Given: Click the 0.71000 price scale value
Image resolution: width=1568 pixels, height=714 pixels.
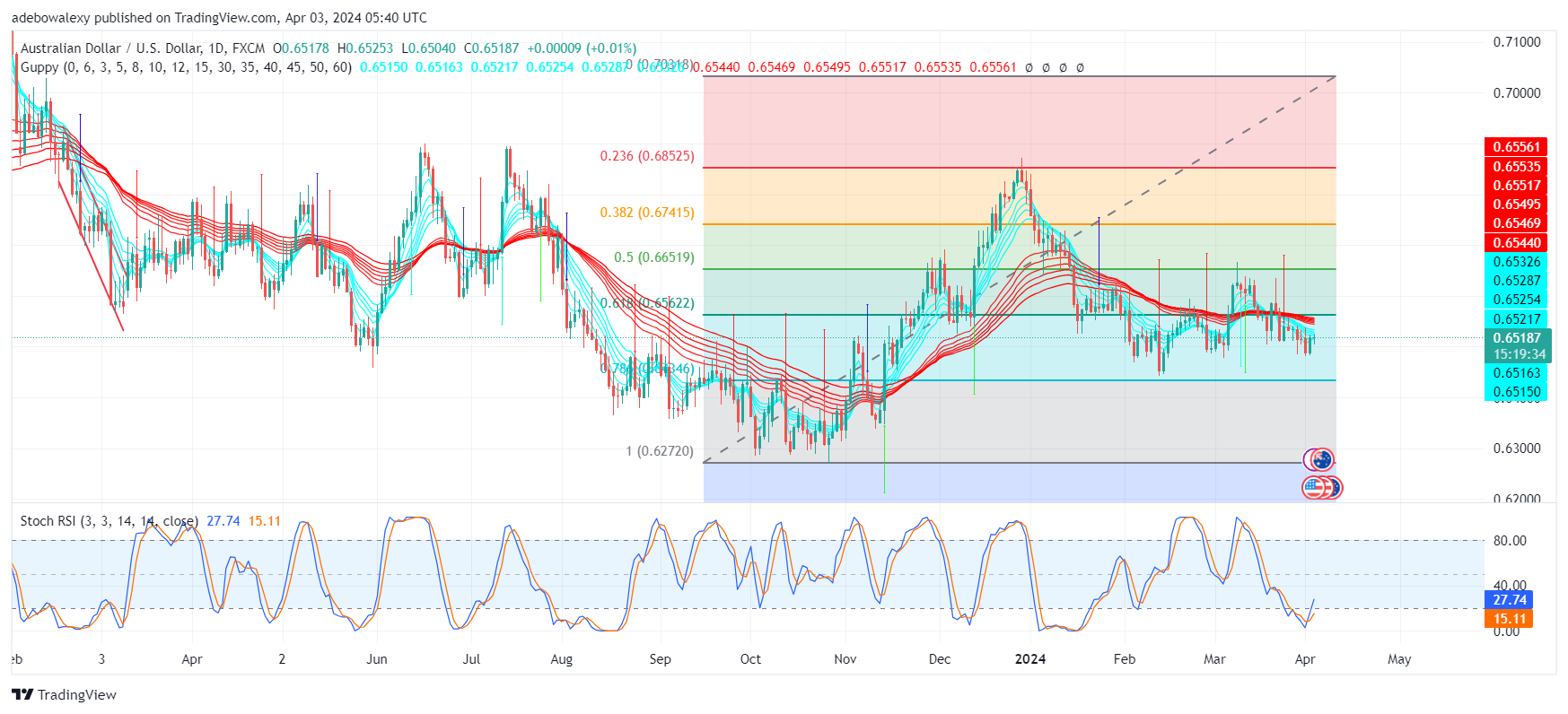Looking at the screenshot, I should click(1517, 42).
